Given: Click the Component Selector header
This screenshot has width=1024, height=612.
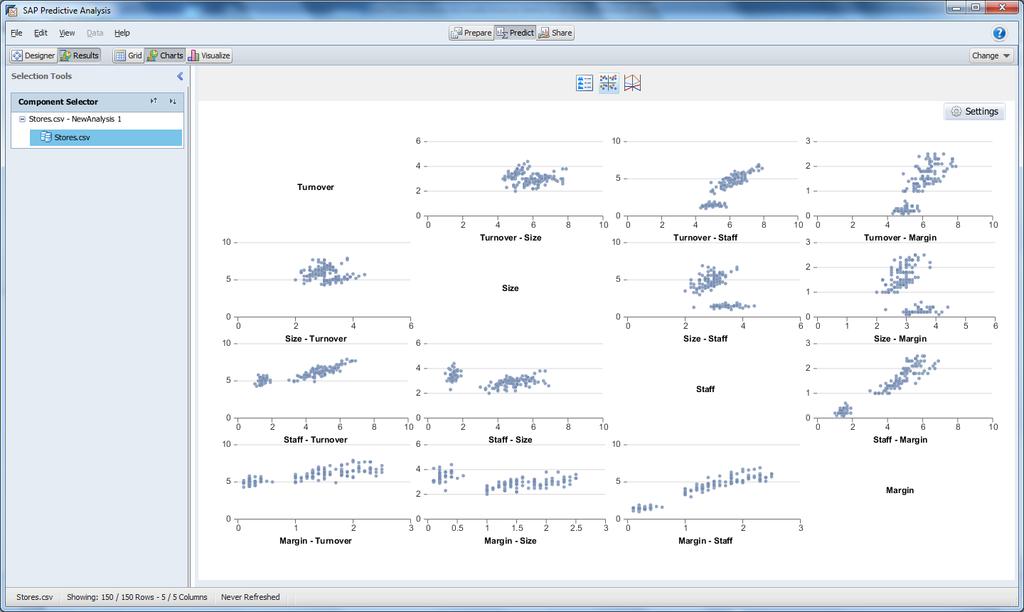Looking at the screenshot, I should (x=97, y=102).
